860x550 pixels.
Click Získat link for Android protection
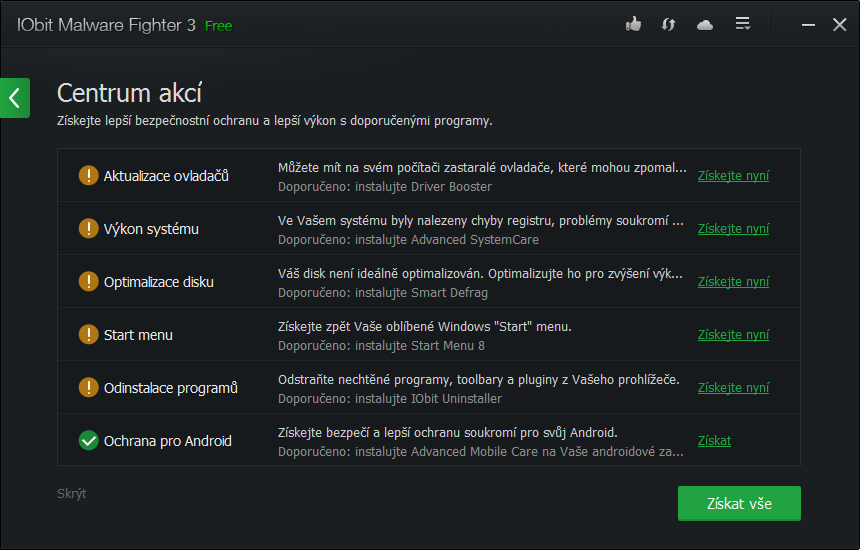point(714,441)
